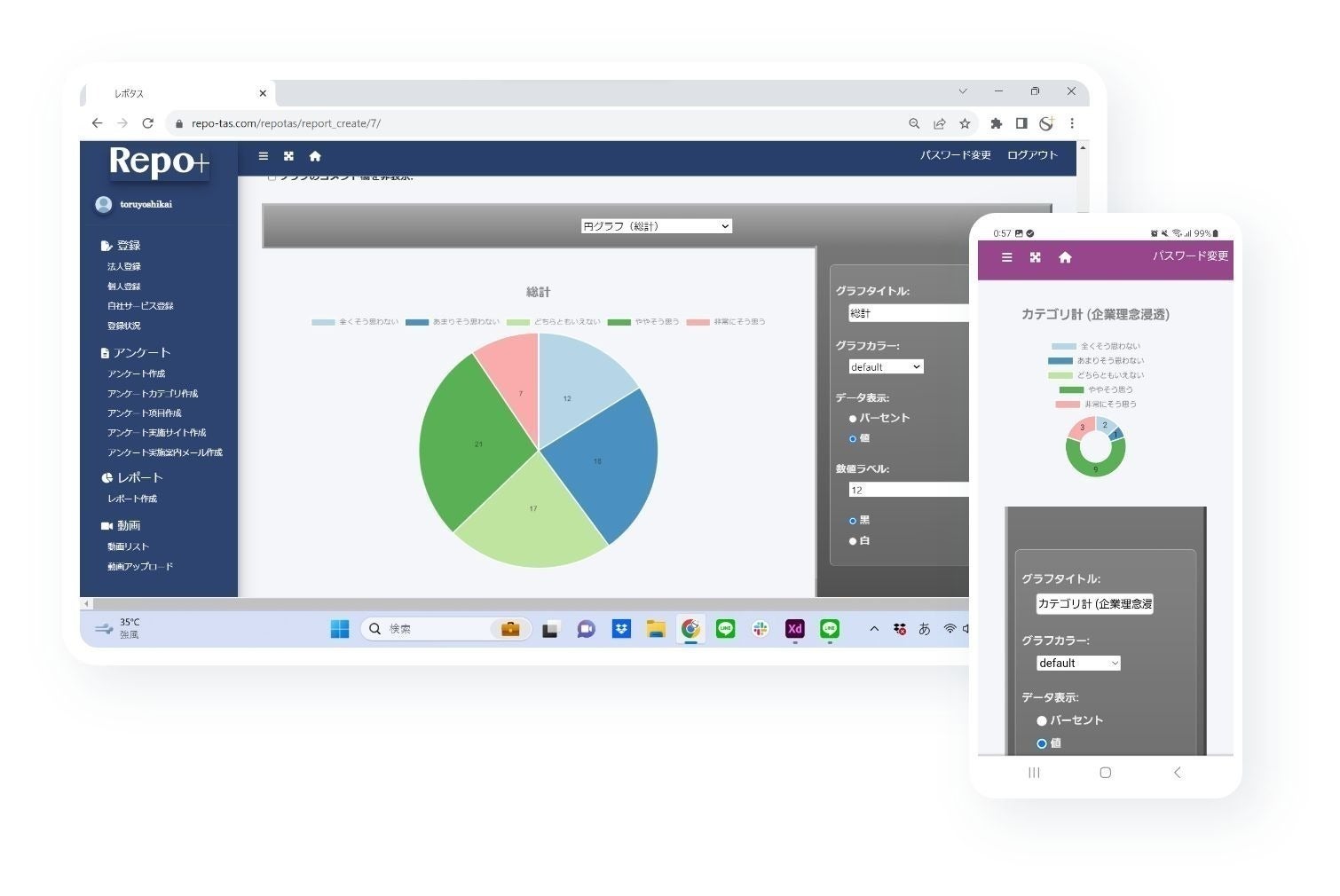The image size is (1340, 896).
Task: Open the phone グラフカラー default dropdown
Action: 1078,664
